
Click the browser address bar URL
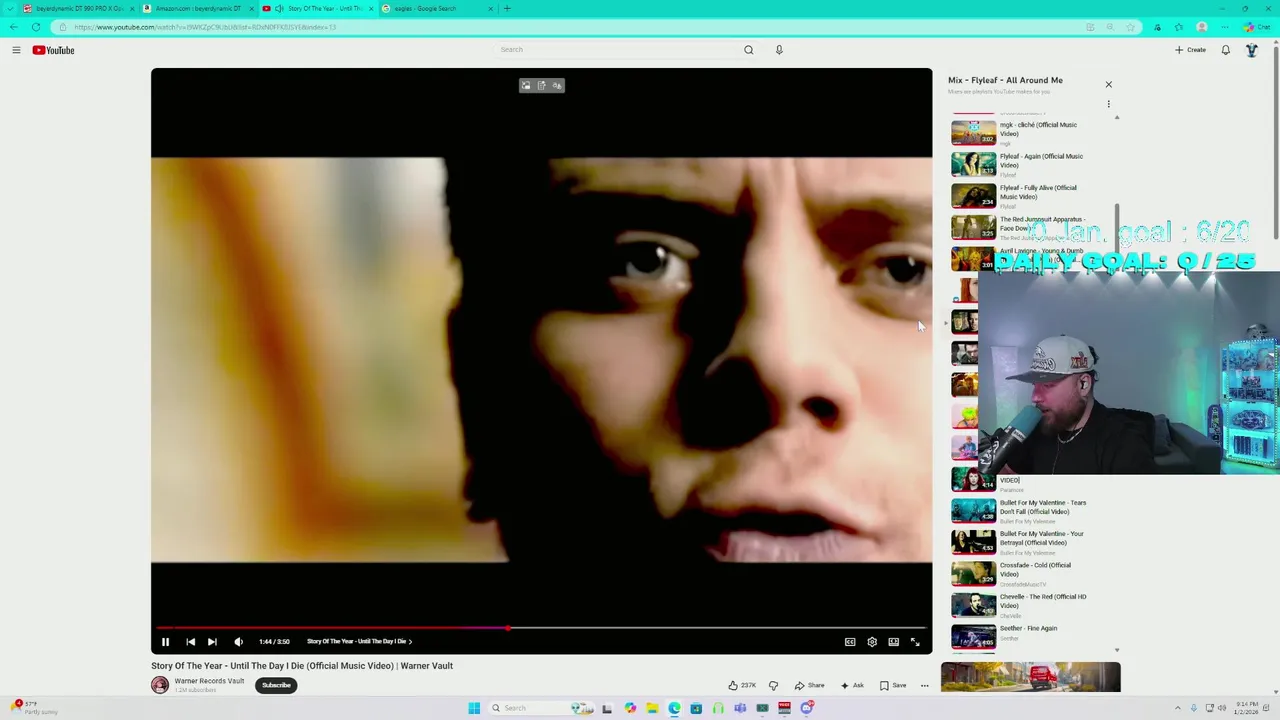pos(205,27)
